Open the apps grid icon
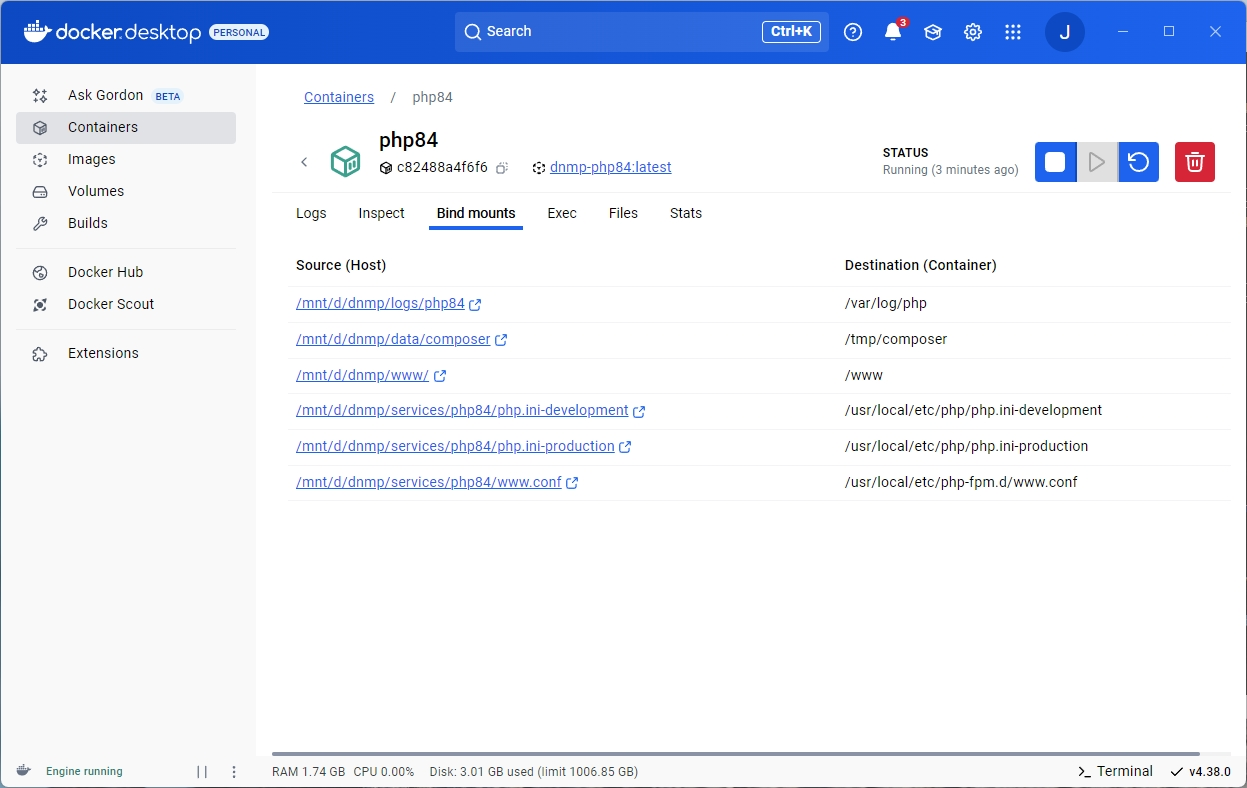The width and height of the screenshot is (1247, 788). 1013,32
